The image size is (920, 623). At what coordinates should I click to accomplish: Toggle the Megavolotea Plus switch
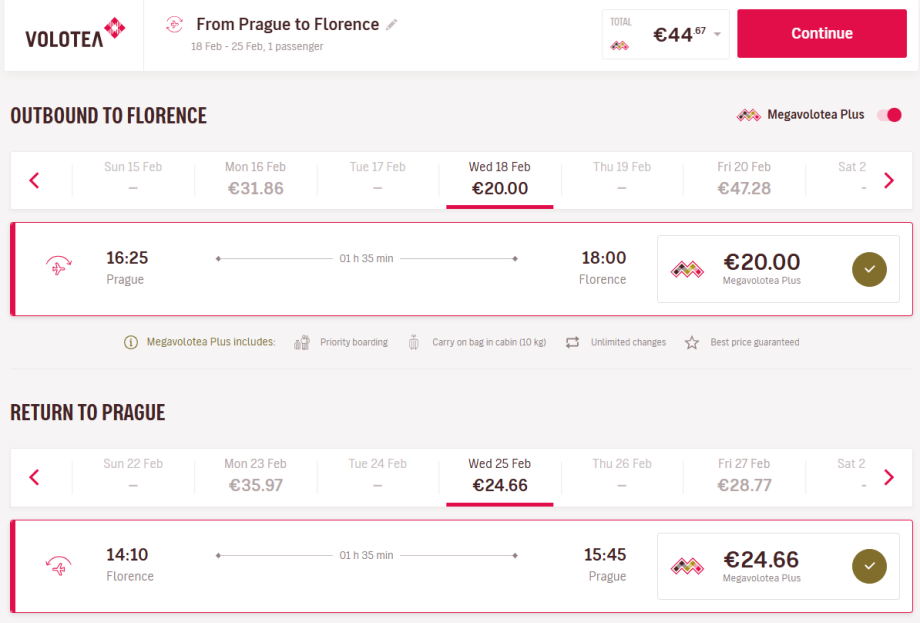pos(889,115)
